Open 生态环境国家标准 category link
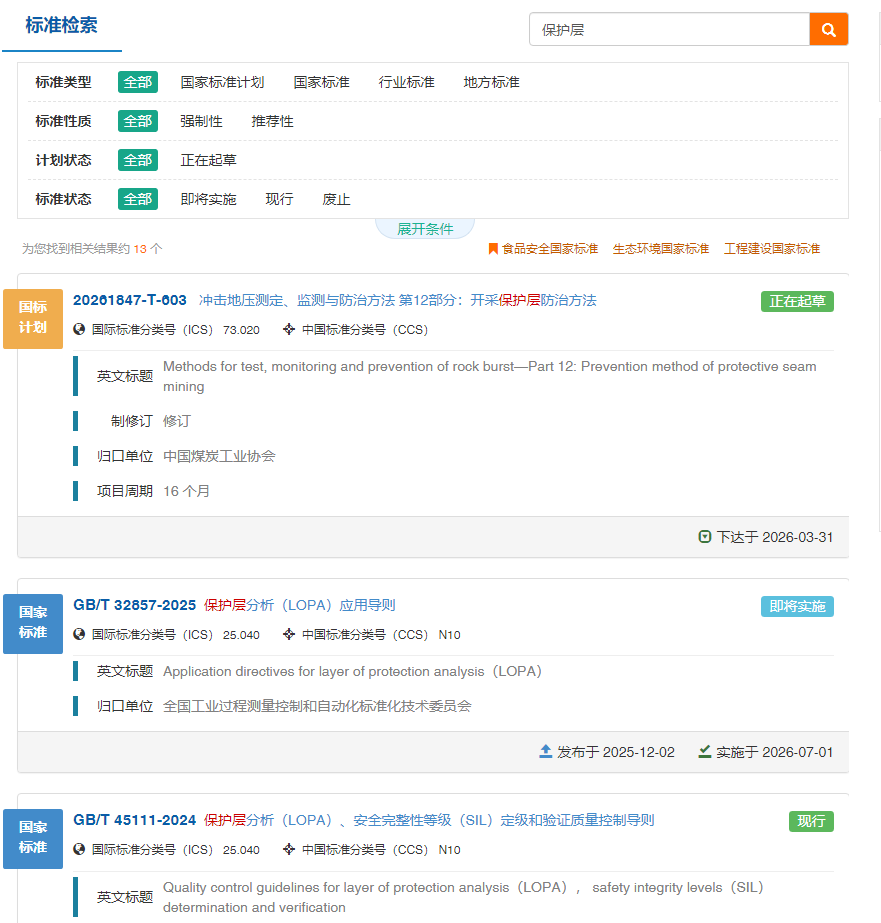This screenshot has height=923, width=881. (660, 249)
